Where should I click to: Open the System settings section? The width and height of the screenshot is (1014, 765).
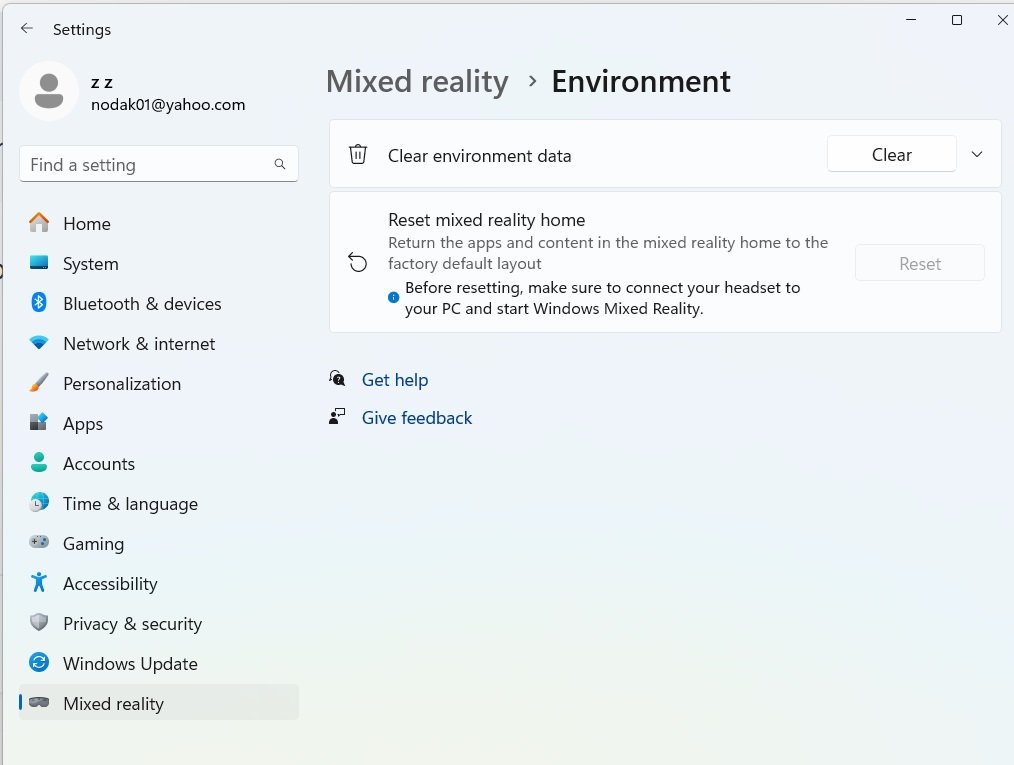point(90,264)
